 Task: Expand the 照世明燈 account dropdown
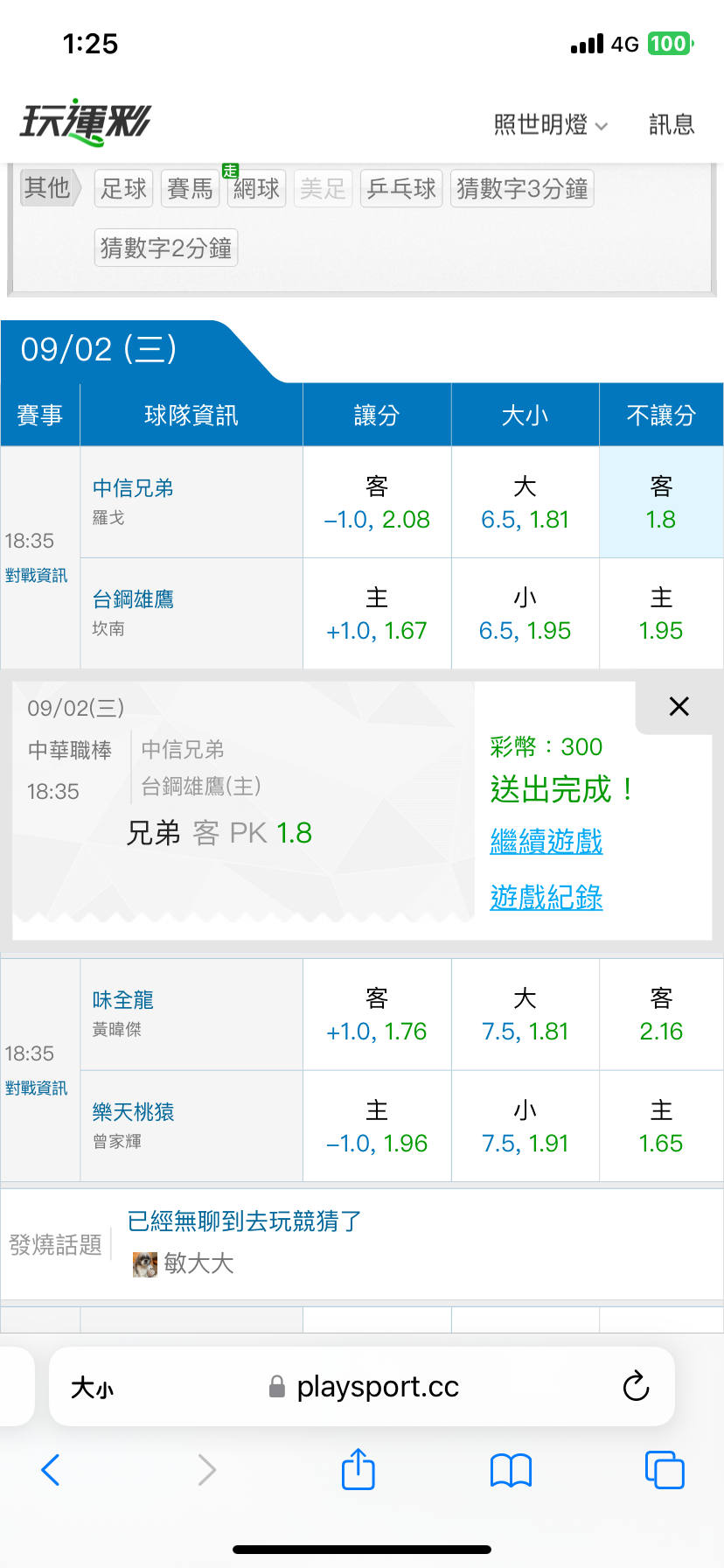[x=551, y=125]
